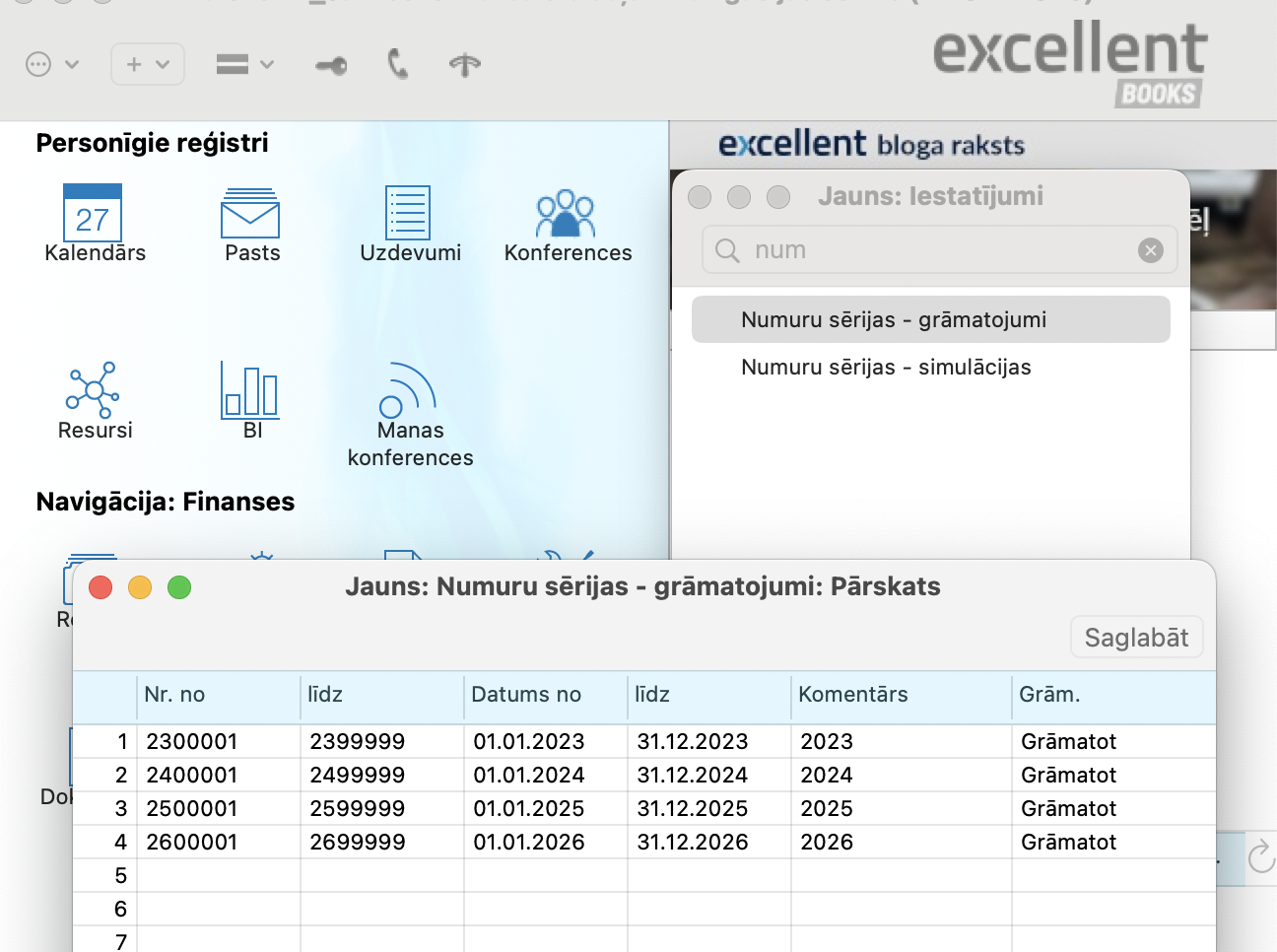Expand the plus add-new dropdown
Image resolution: width=1277 pixels, height=952 pixels.
[x=148, y=65]
